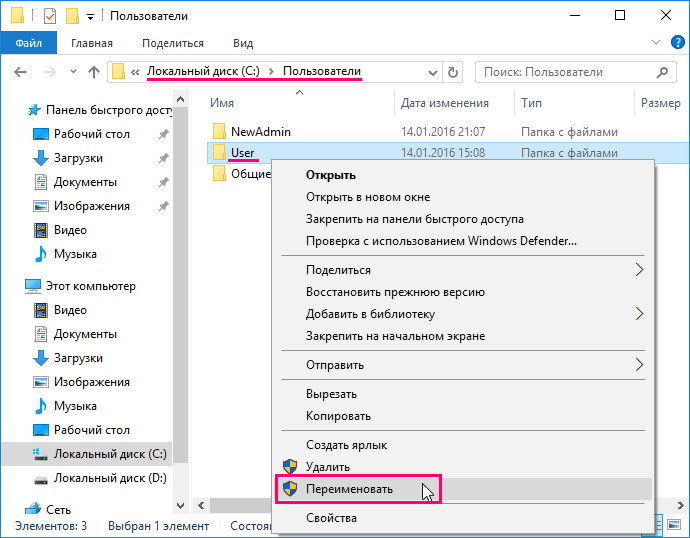This screenshot has width=690, height=538.
Task: Sort by Дата изменения column header
Action: coord(444,103)
